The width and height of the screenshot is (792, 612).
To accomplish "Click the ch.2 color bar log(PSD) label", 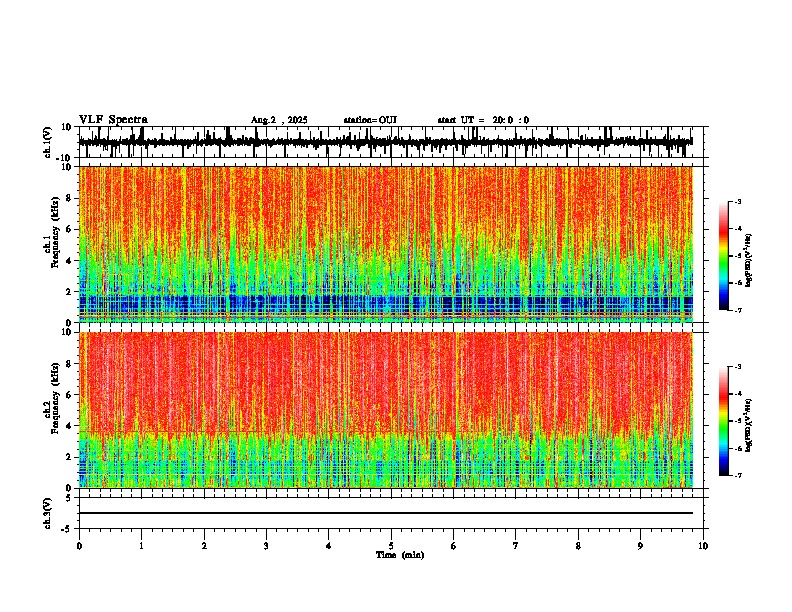I will coord(748,425).
